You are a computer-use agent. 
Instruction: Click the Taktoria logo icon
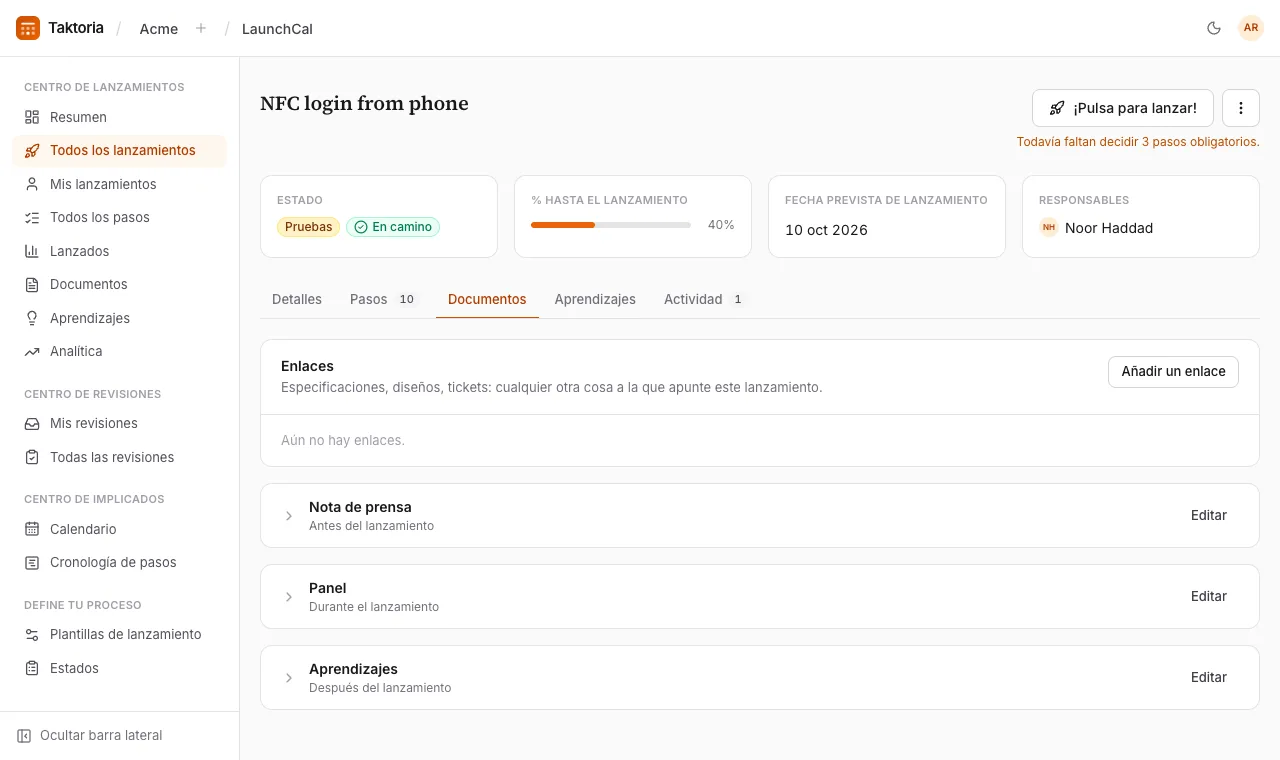tap(28, 28)
